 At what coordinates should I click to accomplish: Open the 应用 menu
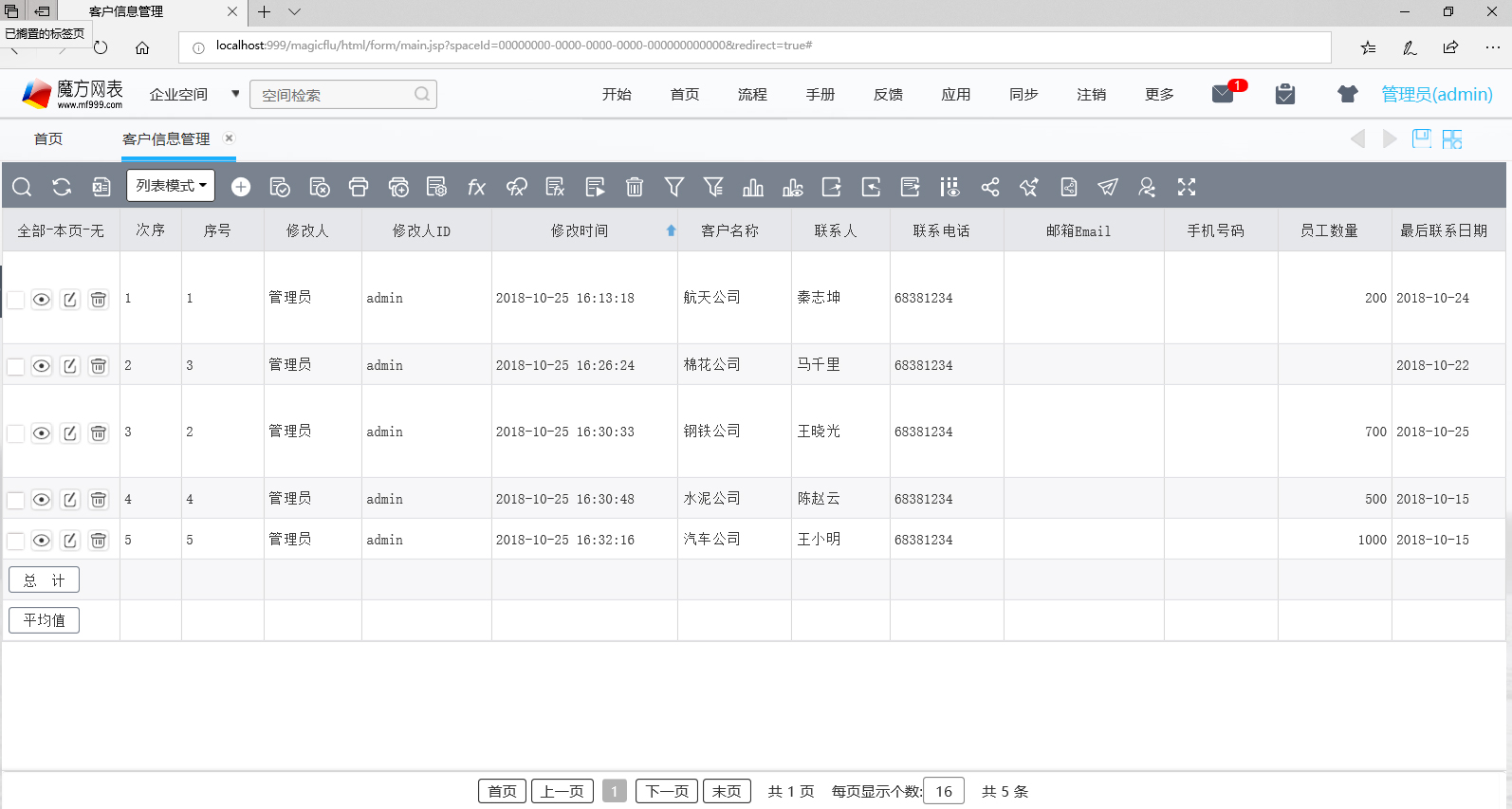coord(956,94)
